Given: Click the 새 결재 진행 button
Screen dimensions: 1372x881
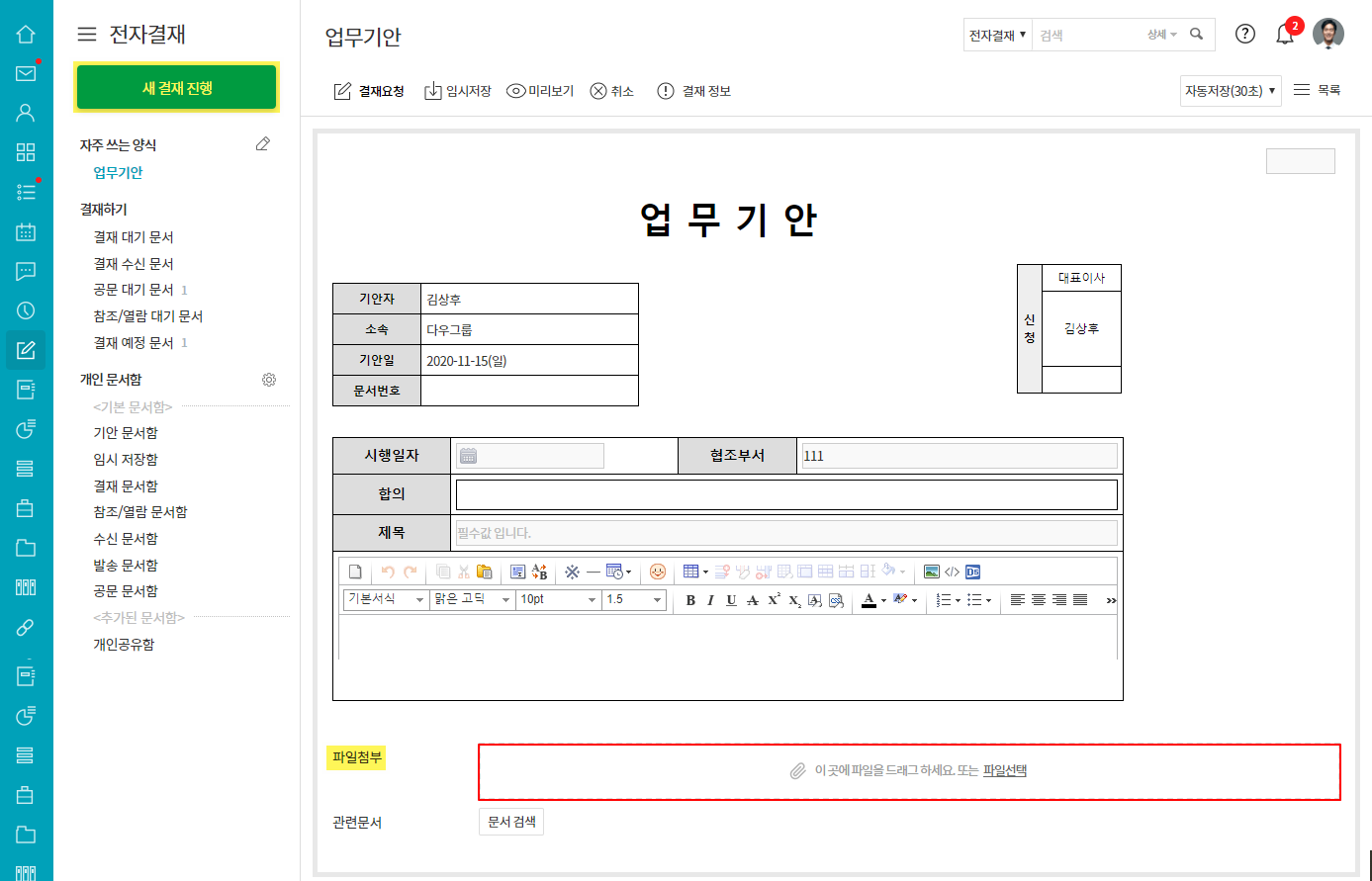Looking at the screenshot, I should pos(177,88).
